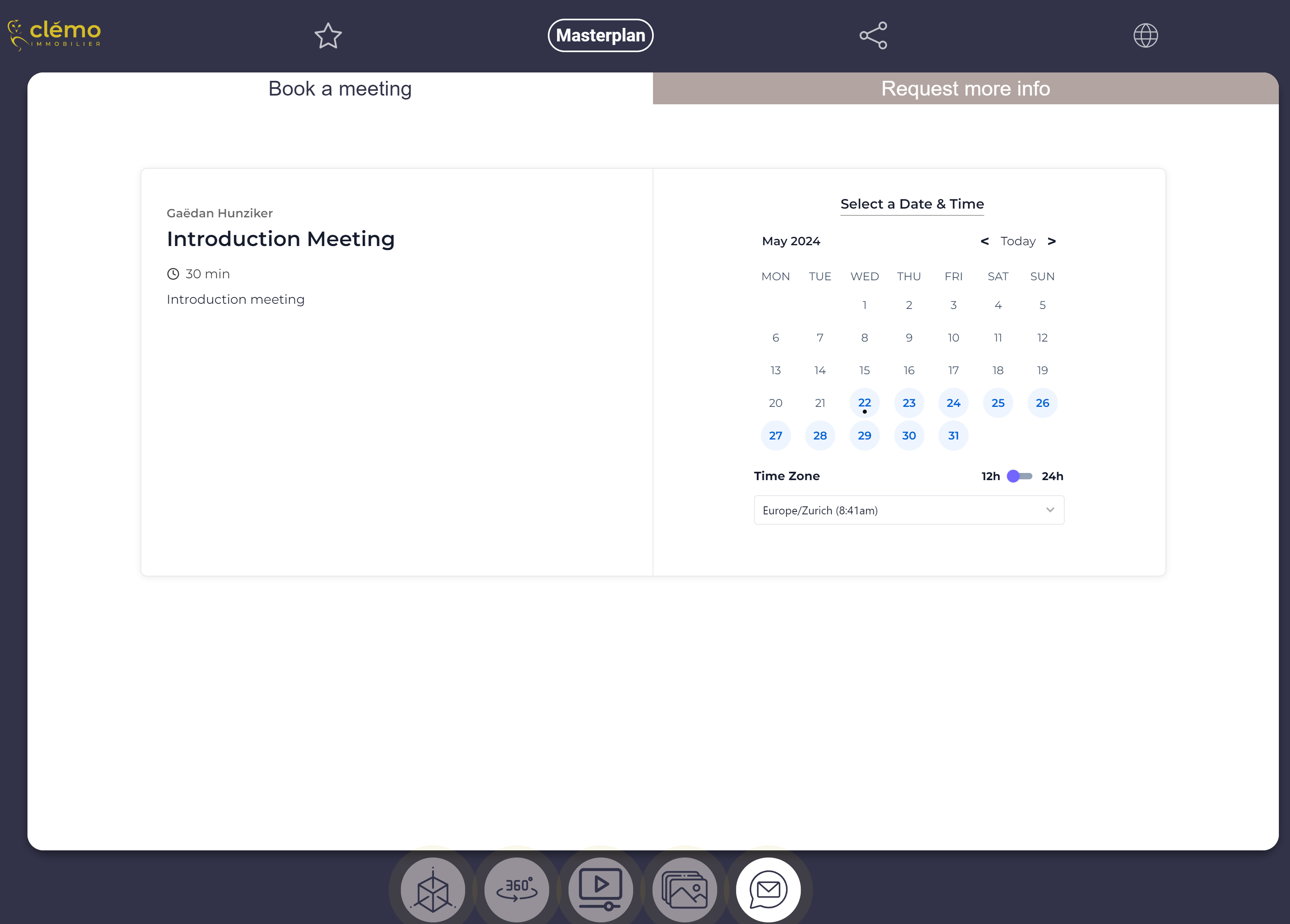Select May 22 on the calendar
Image resolution: width=1290 pixels, height=924 pixels.
[x=864, y=402]
